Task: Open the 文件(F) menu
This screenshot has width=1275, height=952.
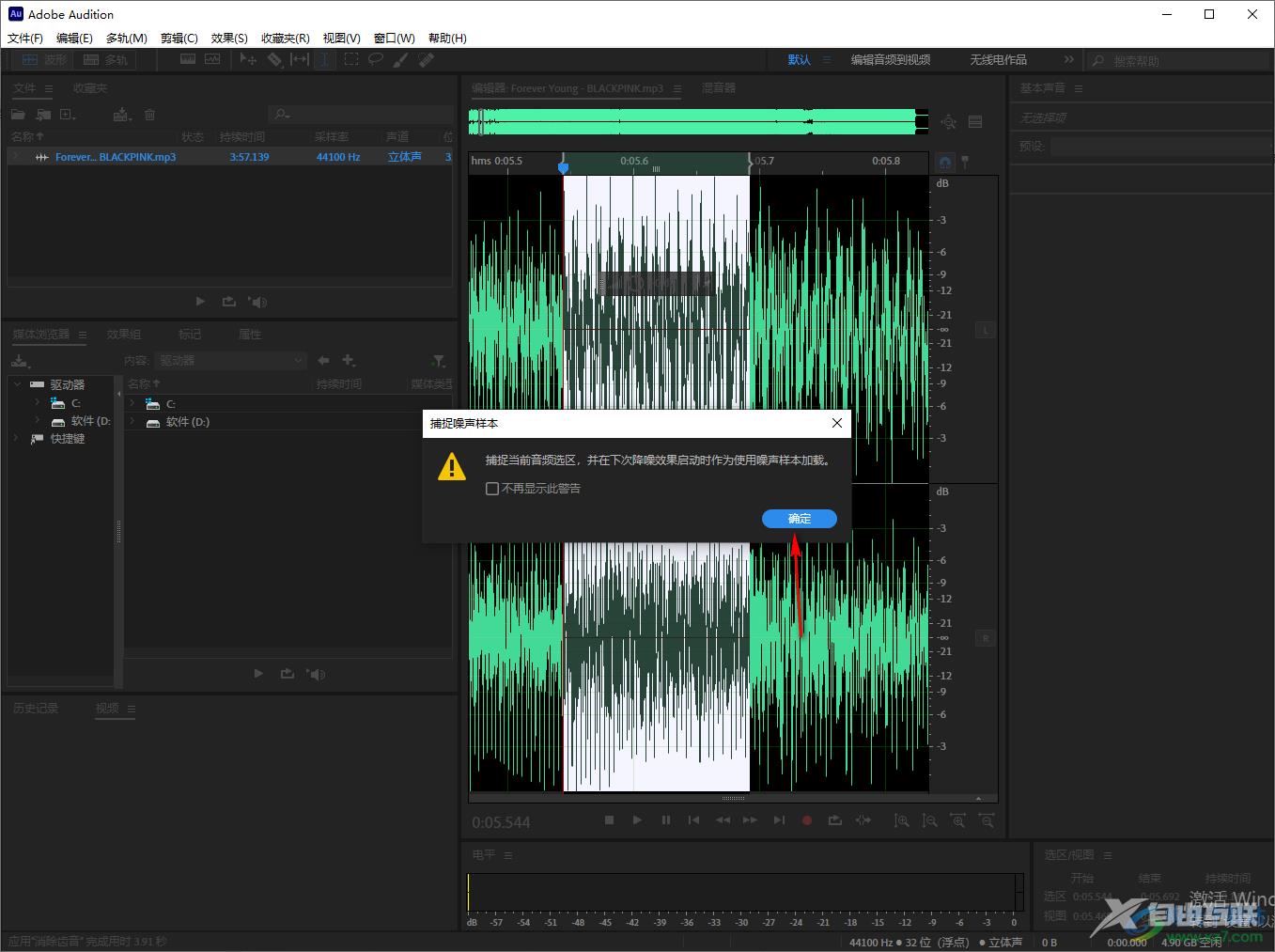Action: pyautogui.click(x=25, y=39)
